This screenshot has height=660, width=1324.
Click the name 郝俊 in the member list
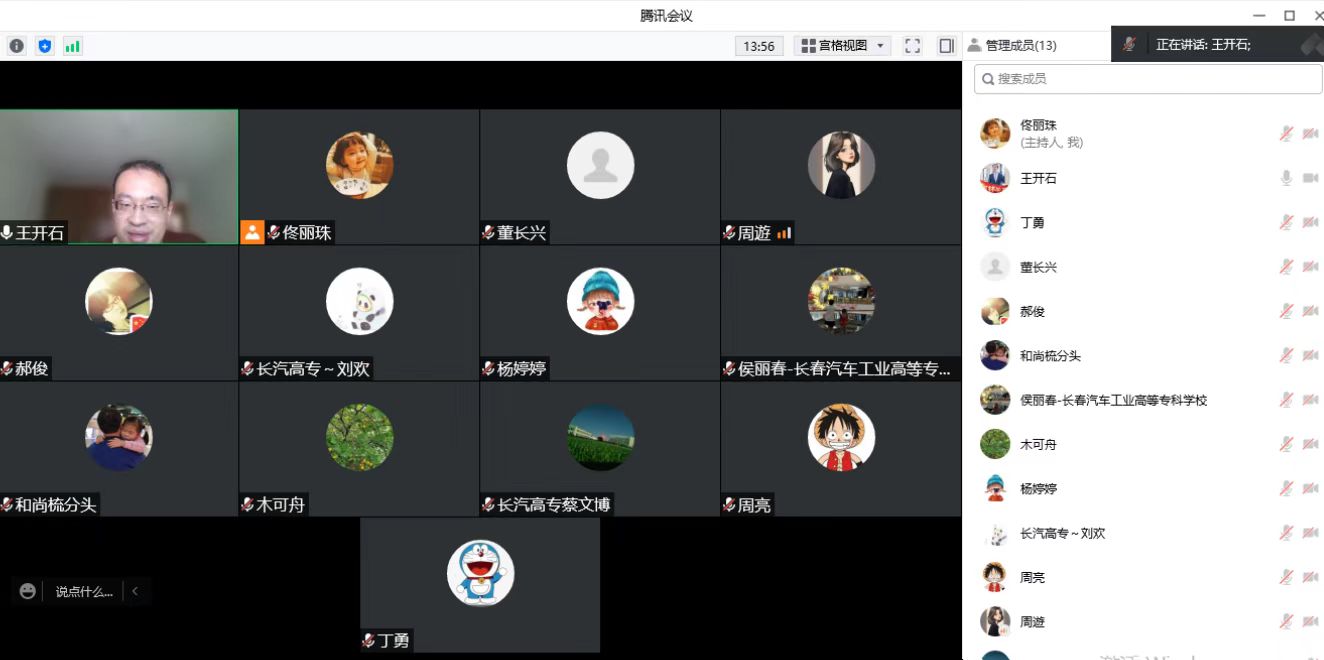point(1032,311)
